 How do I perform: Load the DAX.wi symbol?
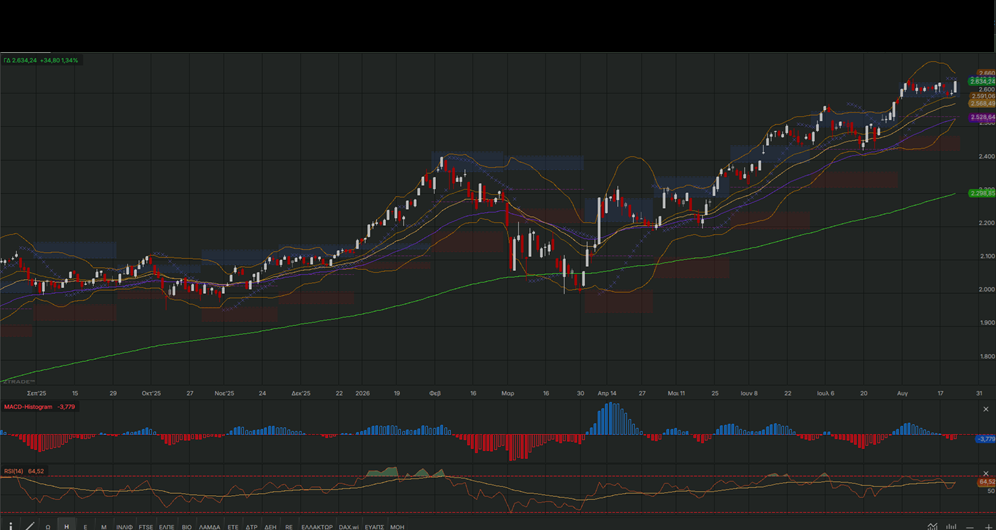click(349, 527)
